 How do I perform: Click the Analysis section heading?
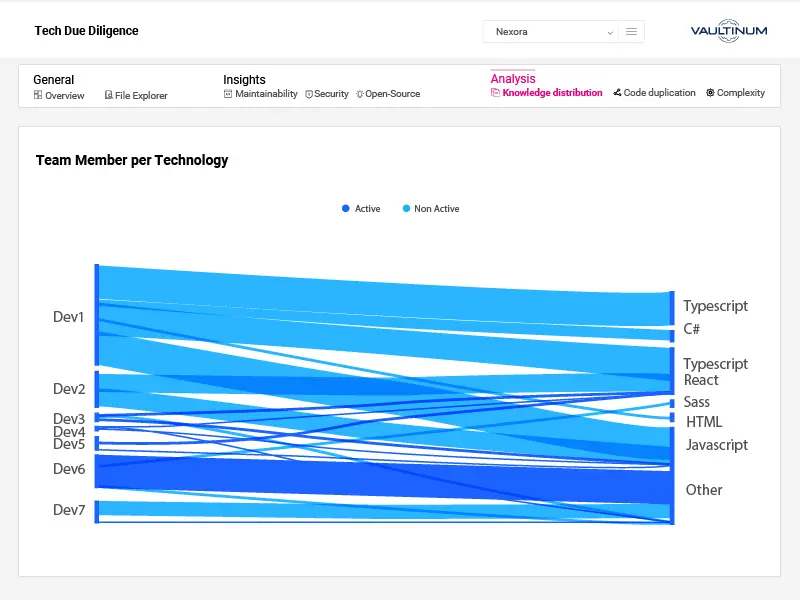pos(513,79)
